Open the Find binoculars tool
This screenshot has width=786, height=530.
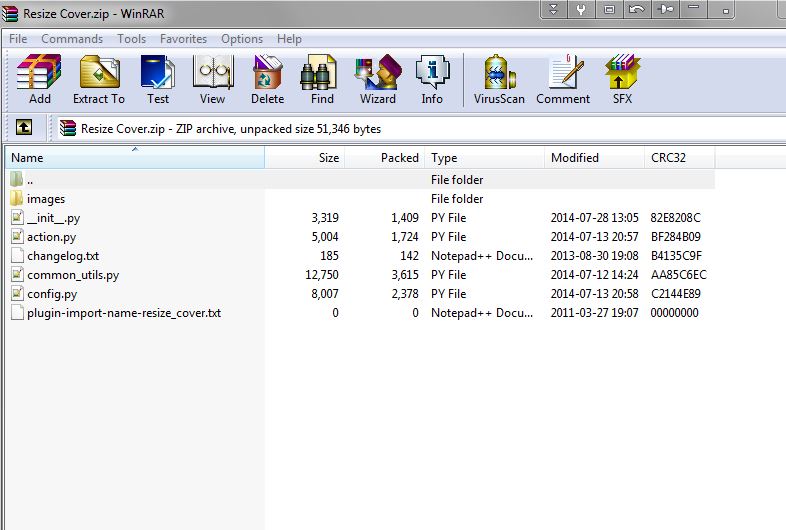322,79
